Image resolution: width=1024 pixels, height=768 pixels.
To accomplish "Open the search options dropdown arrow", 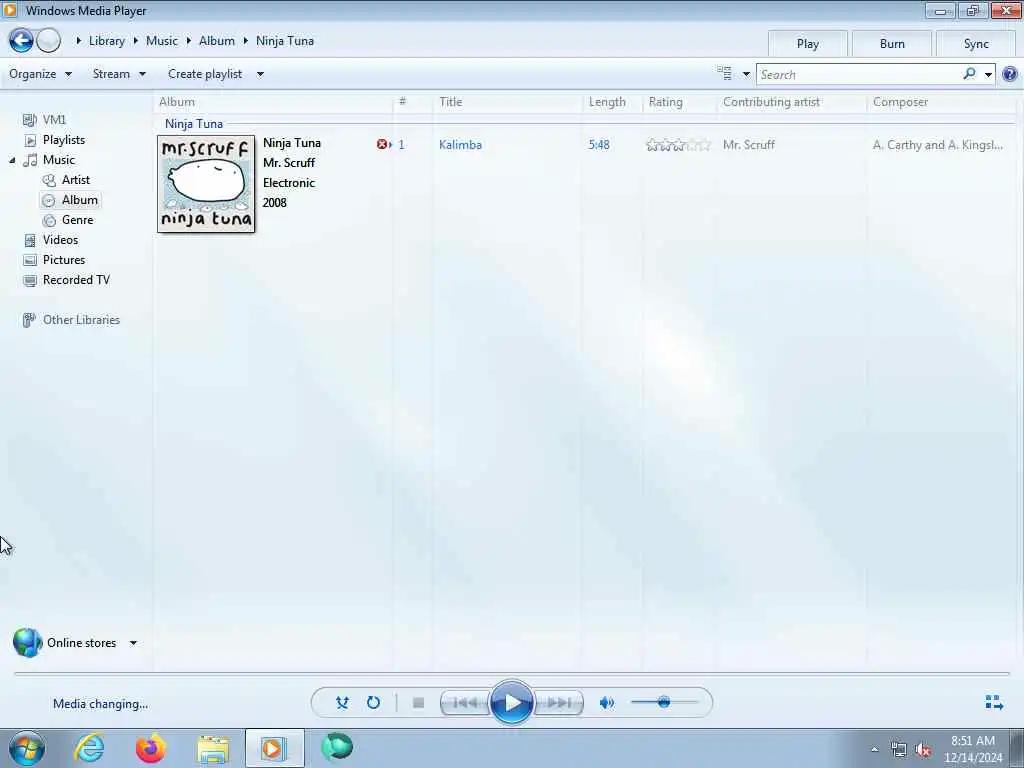I will [x=988, y=74].
